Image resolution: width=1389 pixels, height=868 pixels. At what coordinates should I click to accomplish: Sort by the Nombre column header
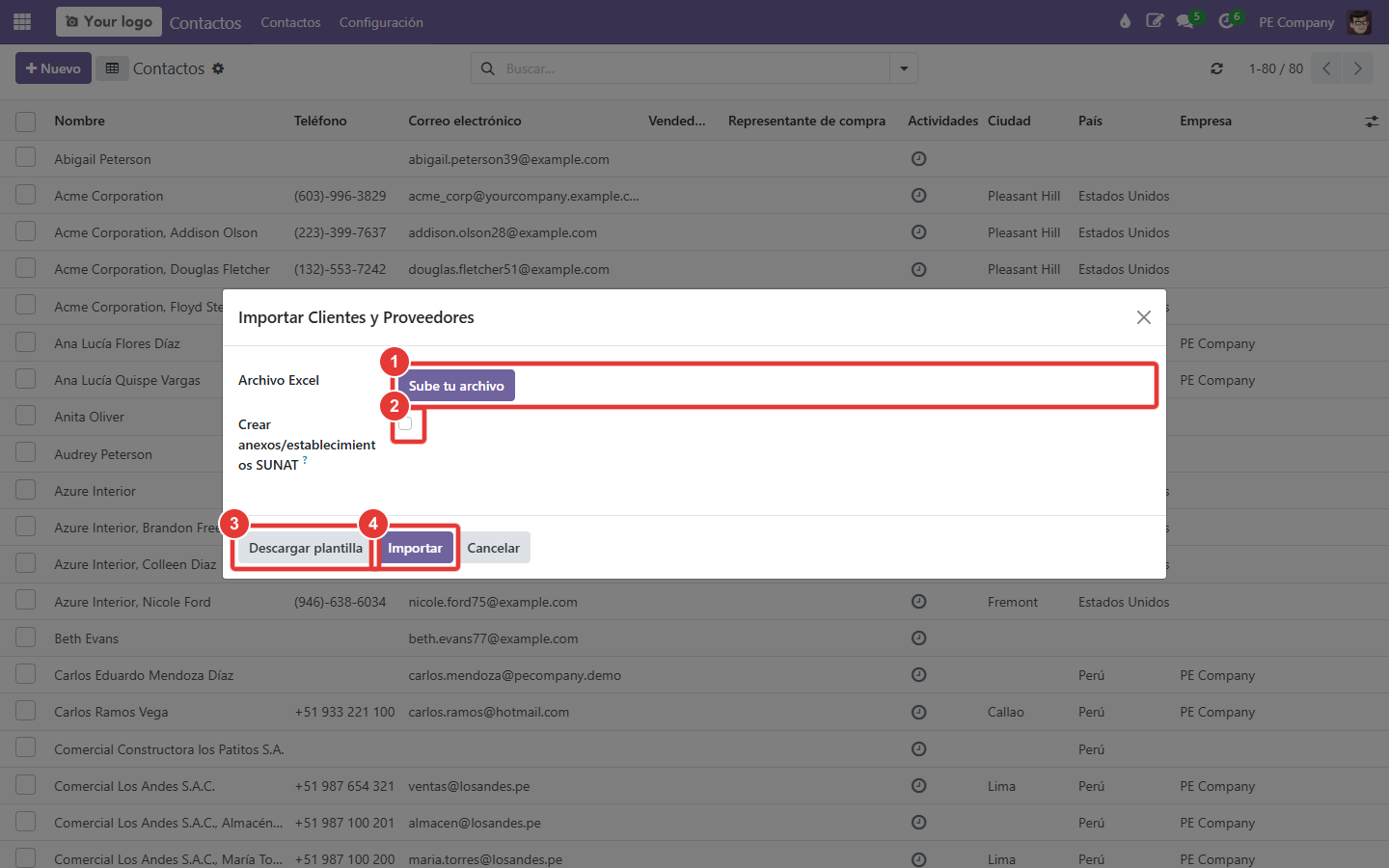pos(80,121)
